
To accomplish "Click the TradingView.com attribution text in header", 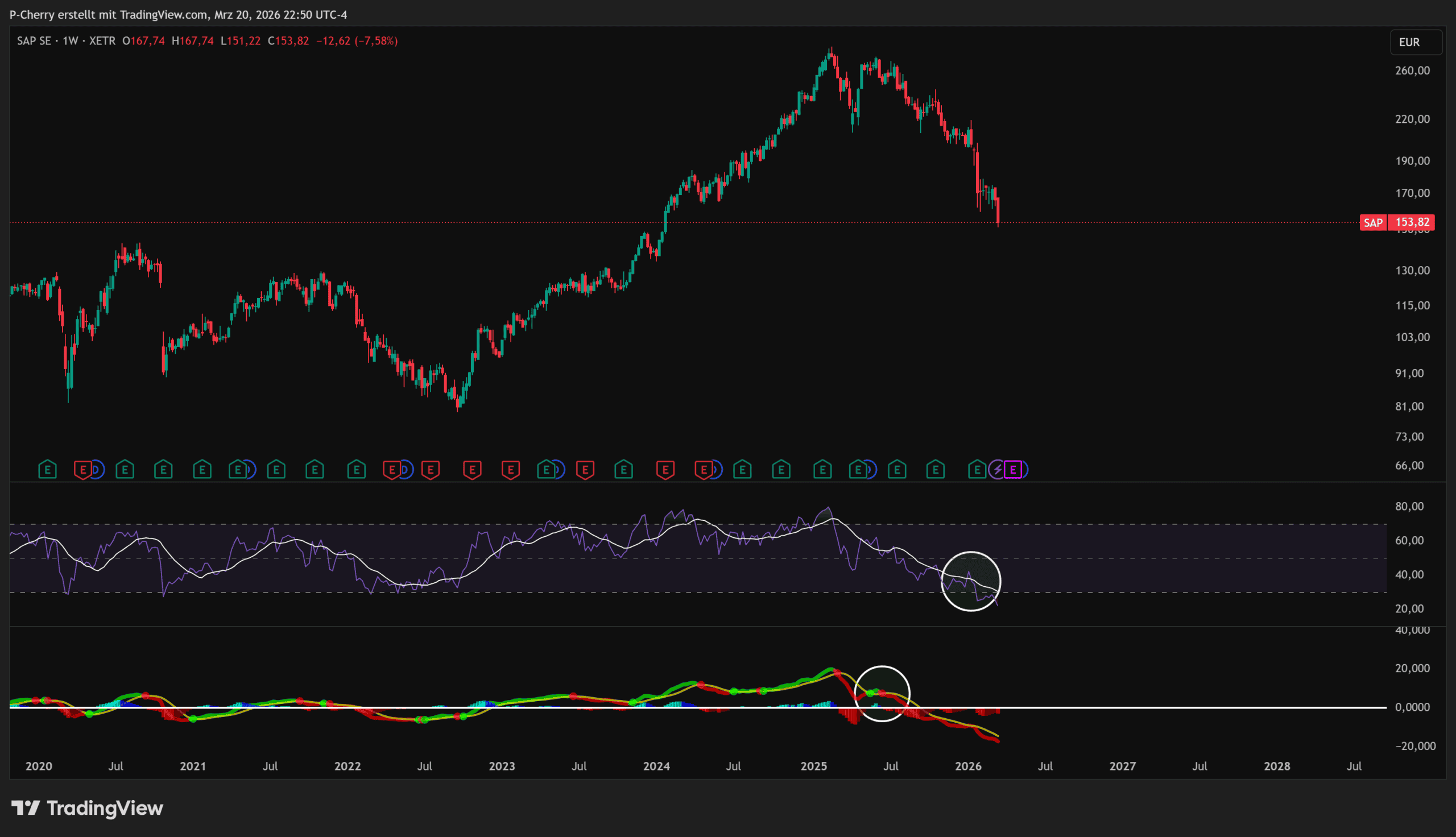I will tap(163, 14).
